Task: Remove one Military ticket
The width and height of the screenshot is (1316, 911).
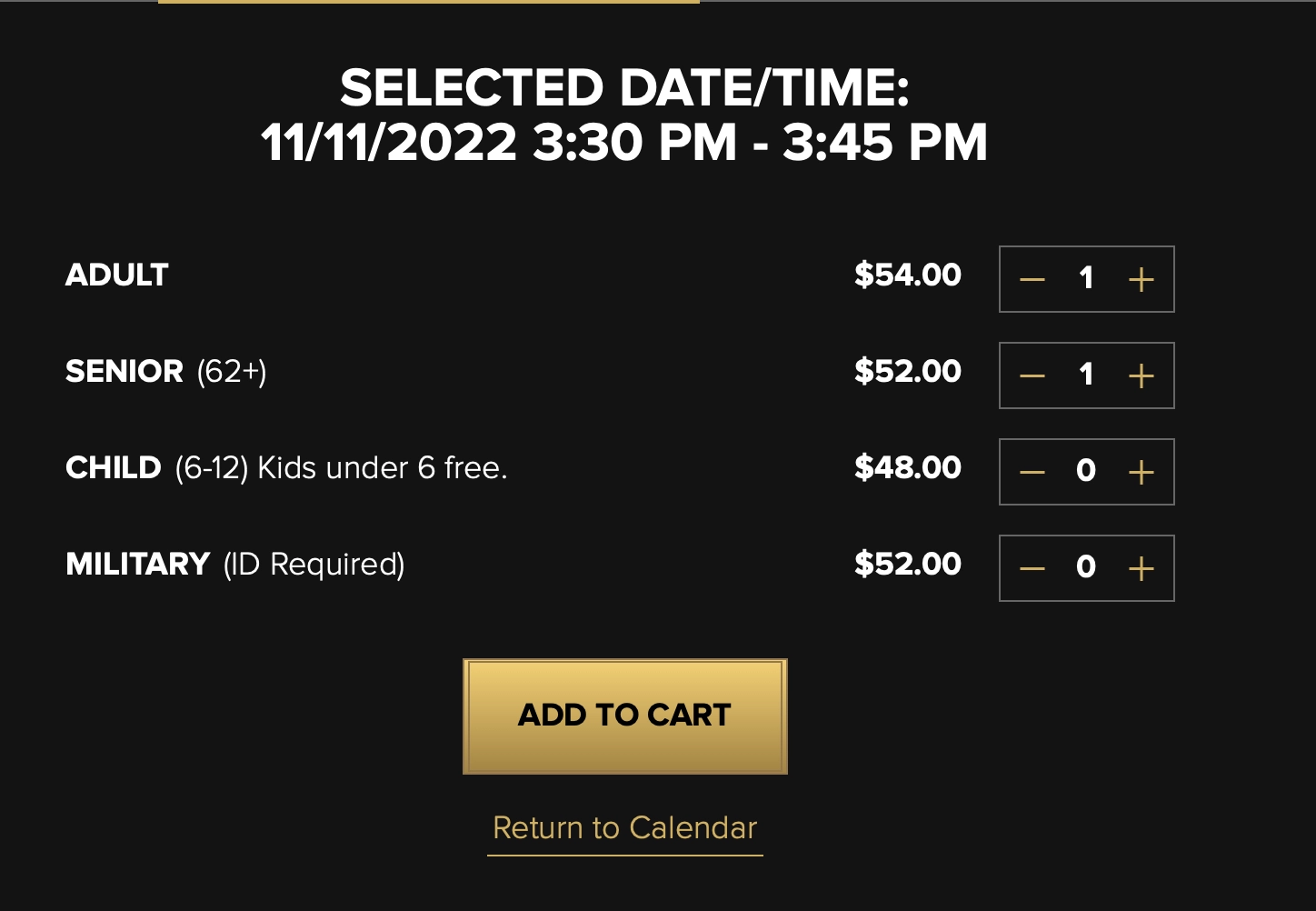Action: coord(1032,568)
